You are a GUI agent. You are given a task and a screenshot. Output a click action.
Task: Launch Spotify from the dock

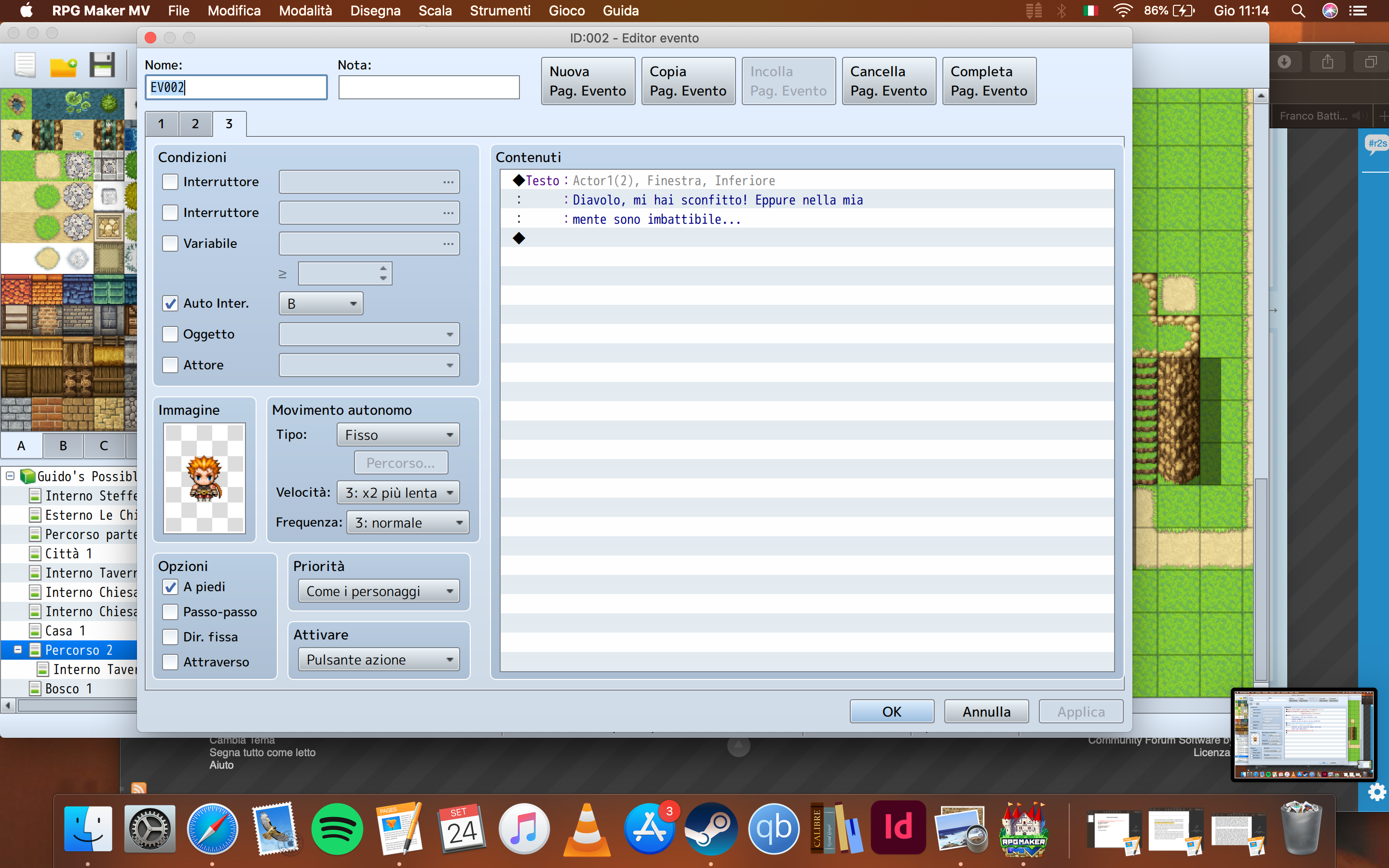click(337, 828)
